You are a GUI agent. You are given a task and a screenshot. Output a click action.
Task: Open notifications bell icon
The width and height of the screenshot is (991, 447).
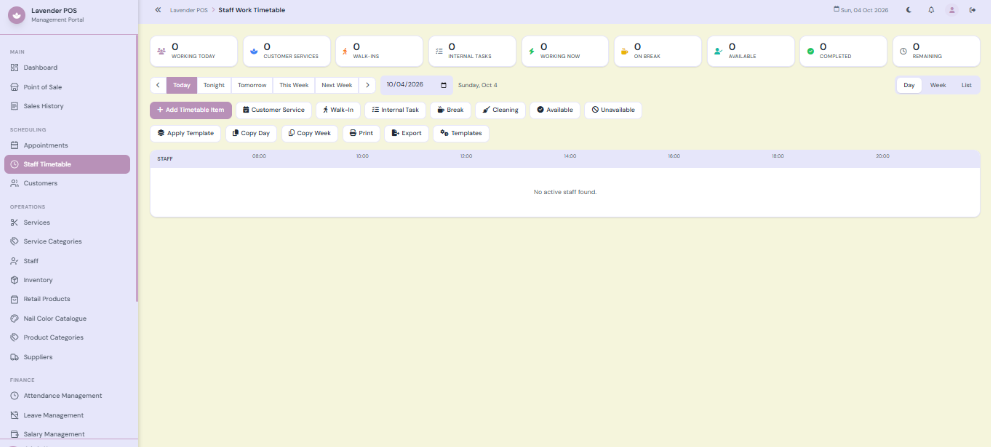click(x=931, y=10)
